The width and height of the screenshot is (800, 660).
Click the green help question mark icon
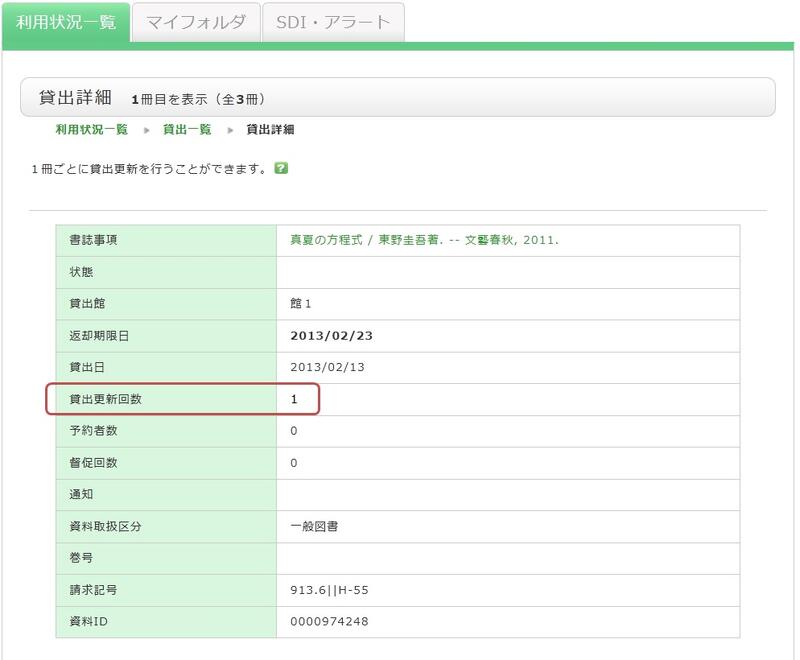click(x=281, y=168)
